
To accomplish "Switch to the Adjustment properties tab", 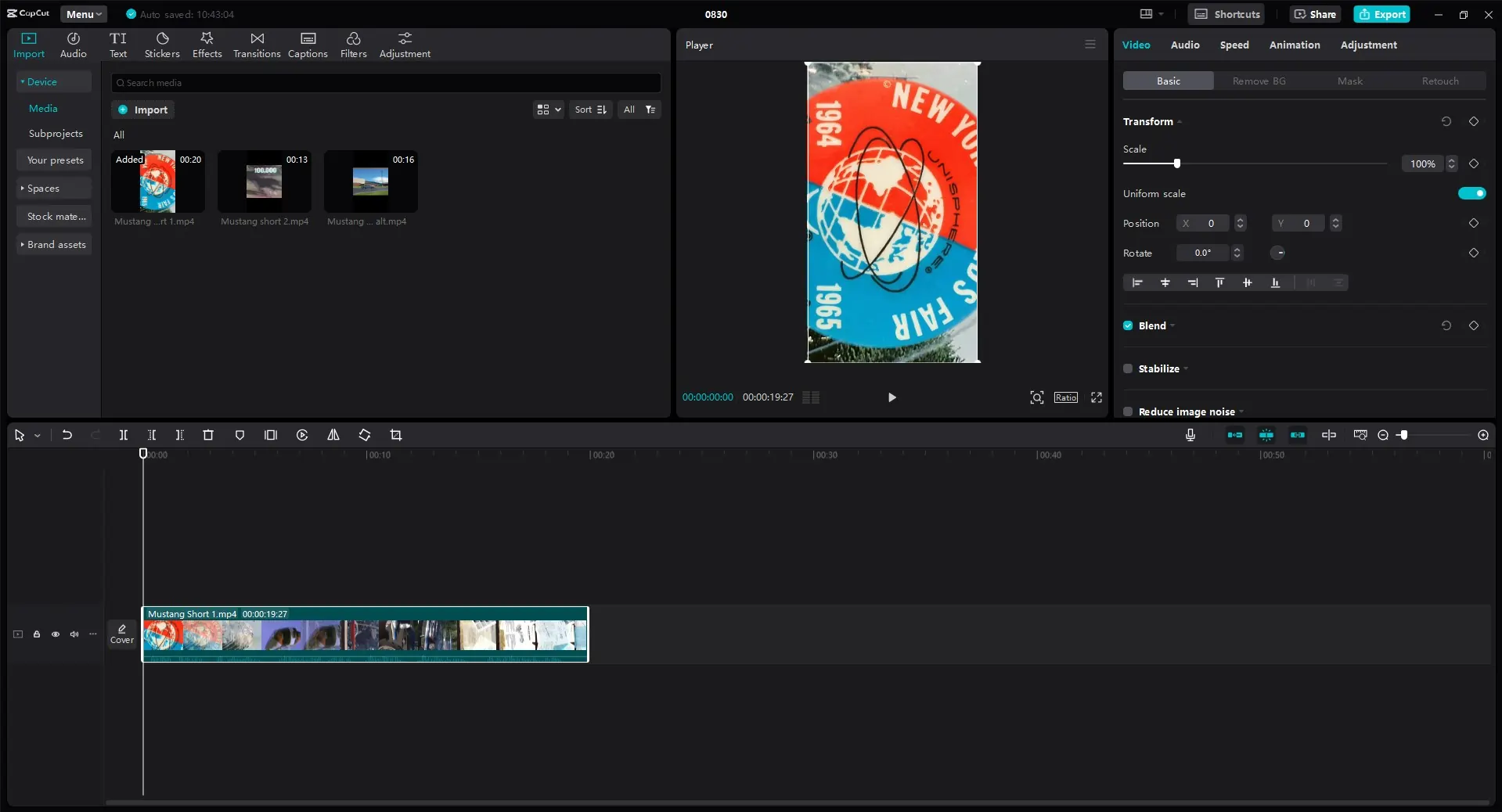I will [1368, 45].
